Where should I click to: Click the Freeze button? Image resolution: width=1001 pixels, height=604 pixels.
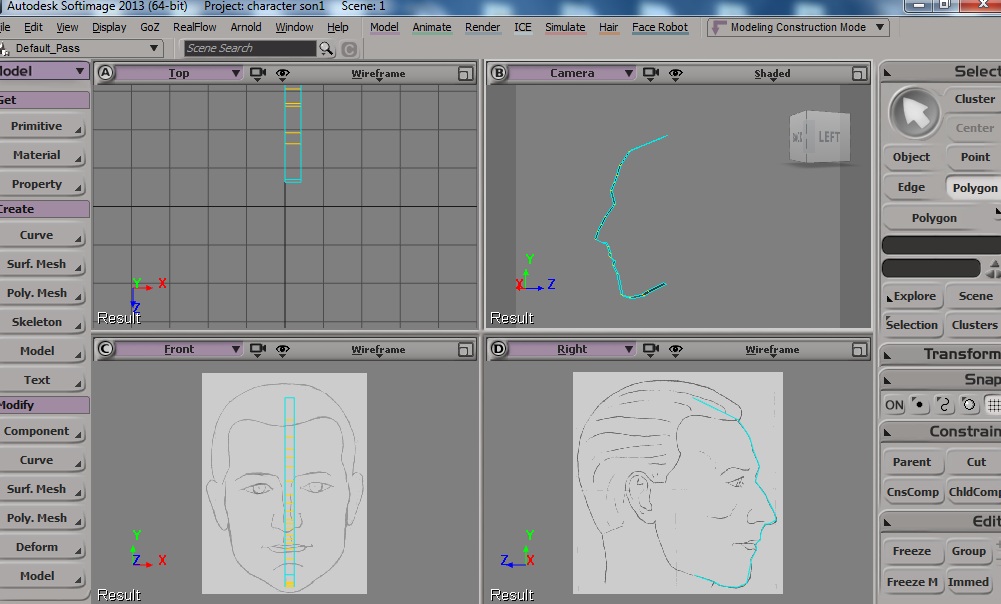coord(912,551)
